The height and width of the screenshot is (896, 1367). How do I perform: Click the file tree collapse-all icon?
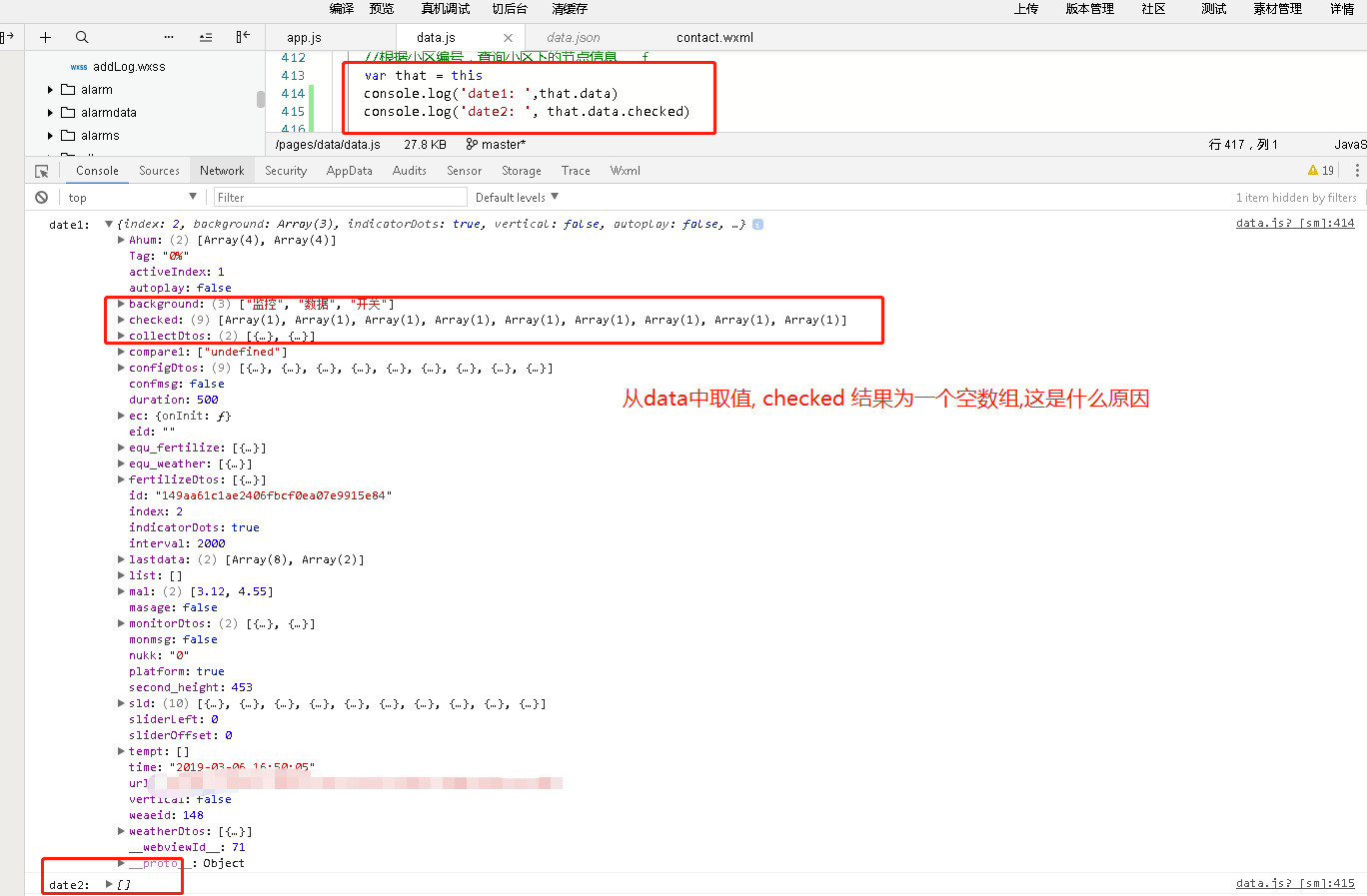206,37
